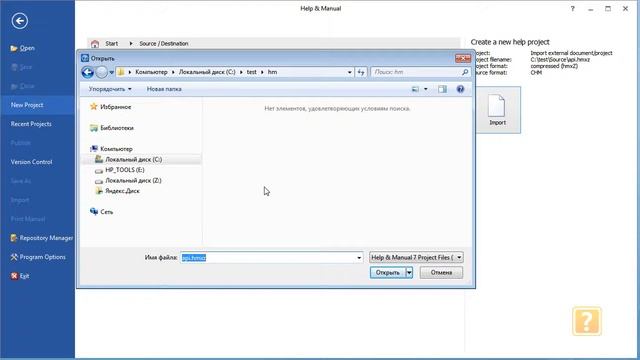Expand the file name history dropdown
This screenshot has width=640, height=360.
(359, 258)
